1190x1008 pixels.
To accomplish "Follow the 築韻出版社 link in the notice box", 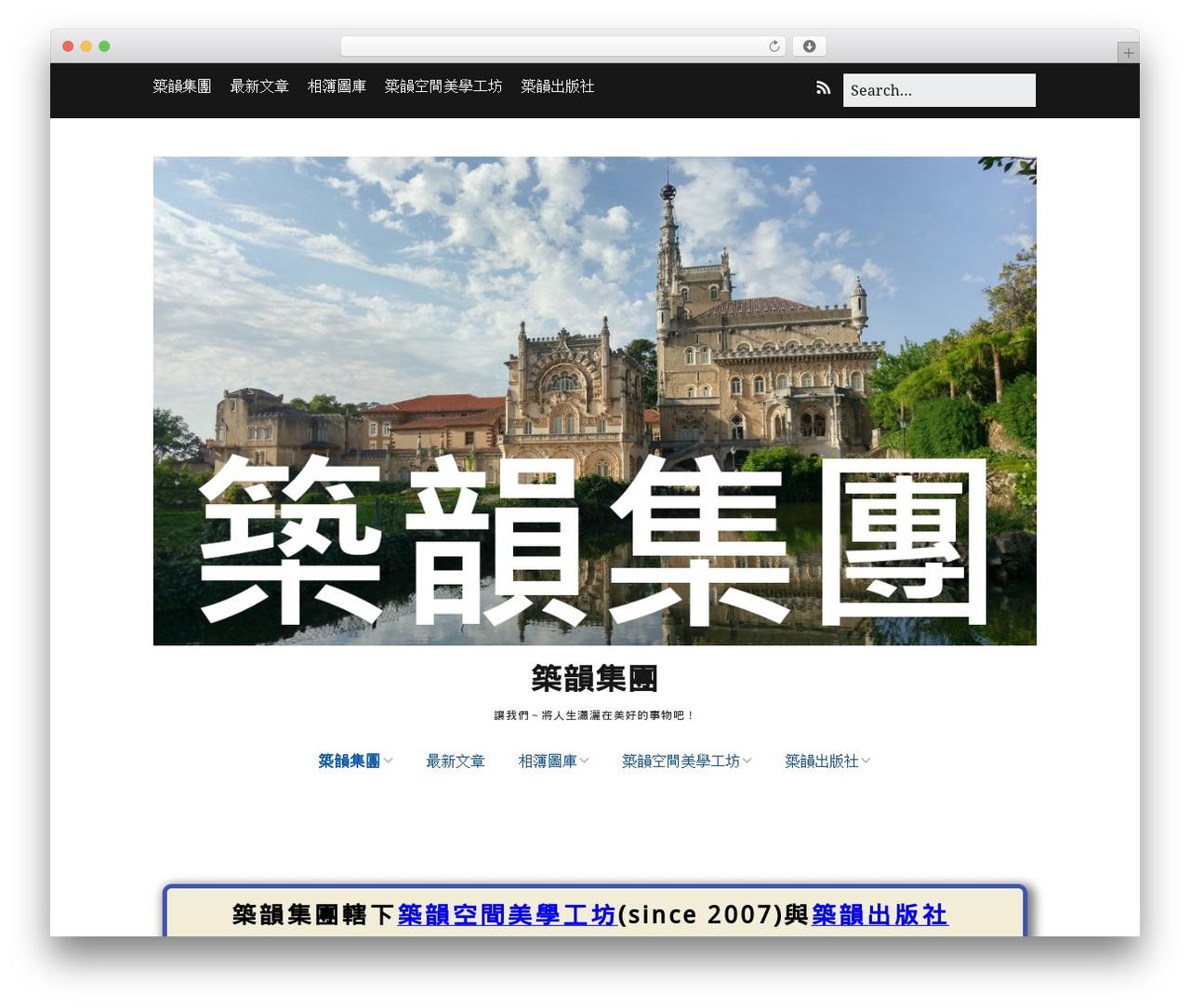I will click(x=879, y=915).
